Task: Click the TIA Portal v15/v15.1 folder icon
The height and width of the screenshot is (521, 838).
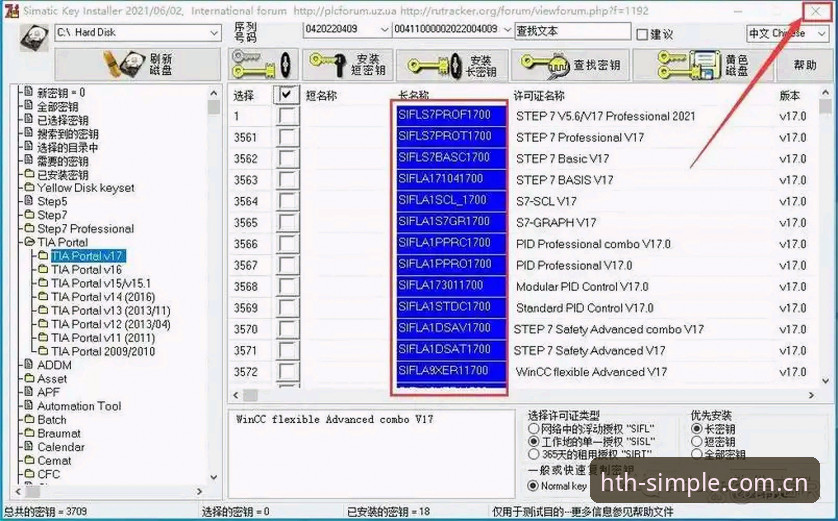Action: tap(43, 283)
